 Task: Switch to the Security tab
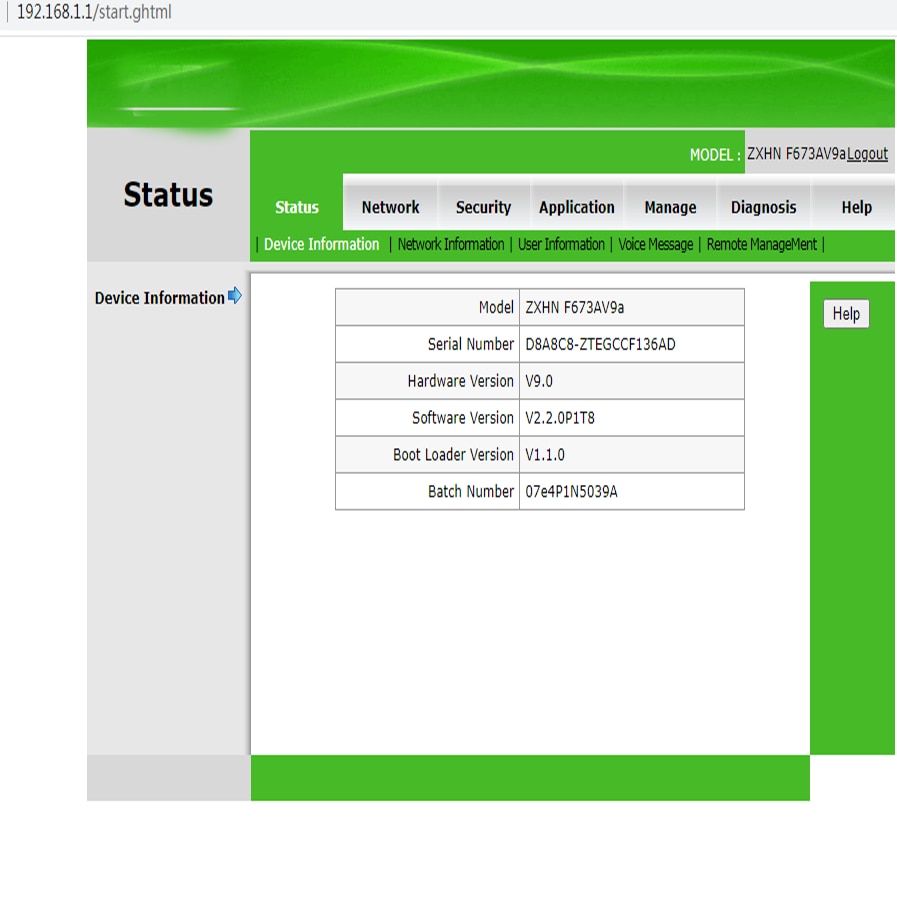click(x=483, y=207)
